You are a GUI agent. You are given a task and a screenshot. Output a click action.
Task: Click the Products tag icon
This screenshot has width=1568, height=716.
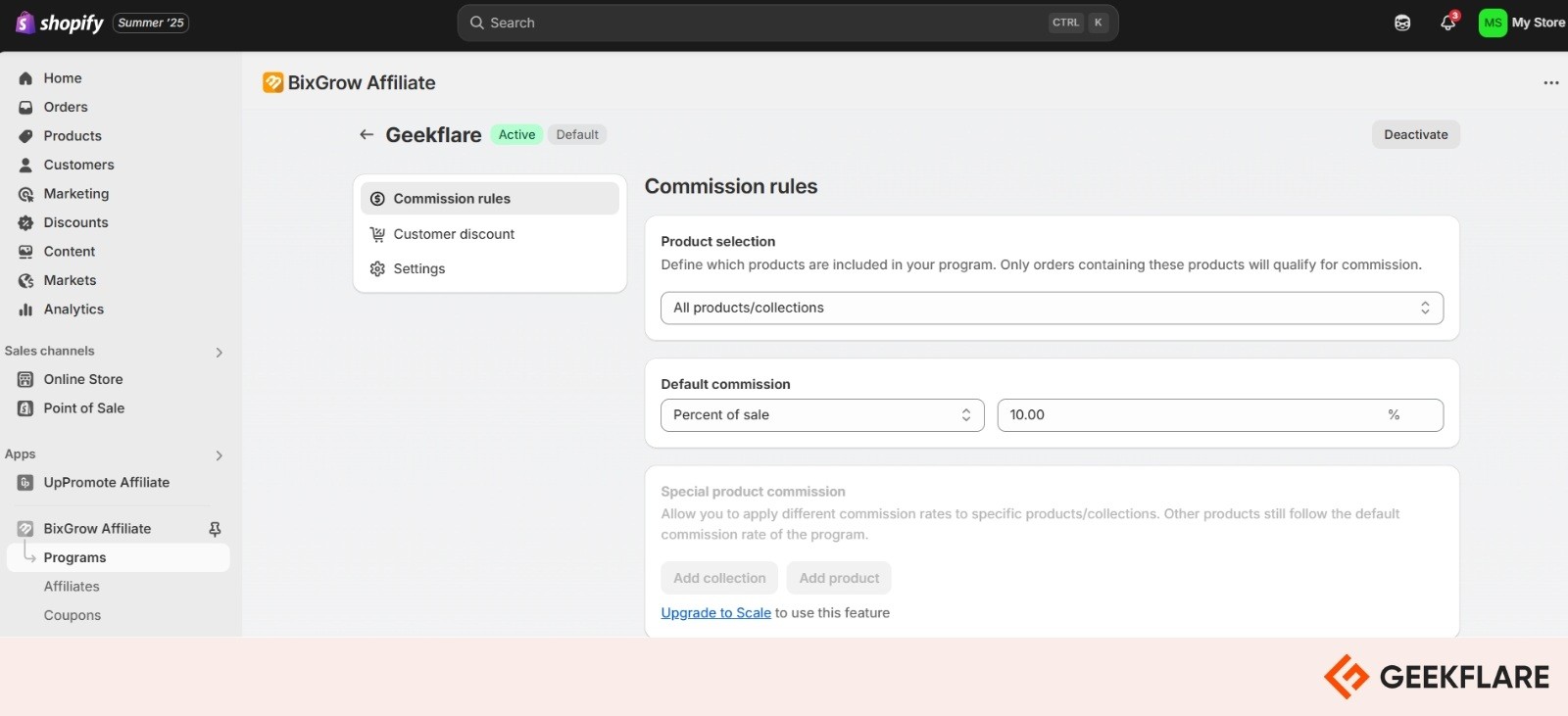(x=25, y=136)
